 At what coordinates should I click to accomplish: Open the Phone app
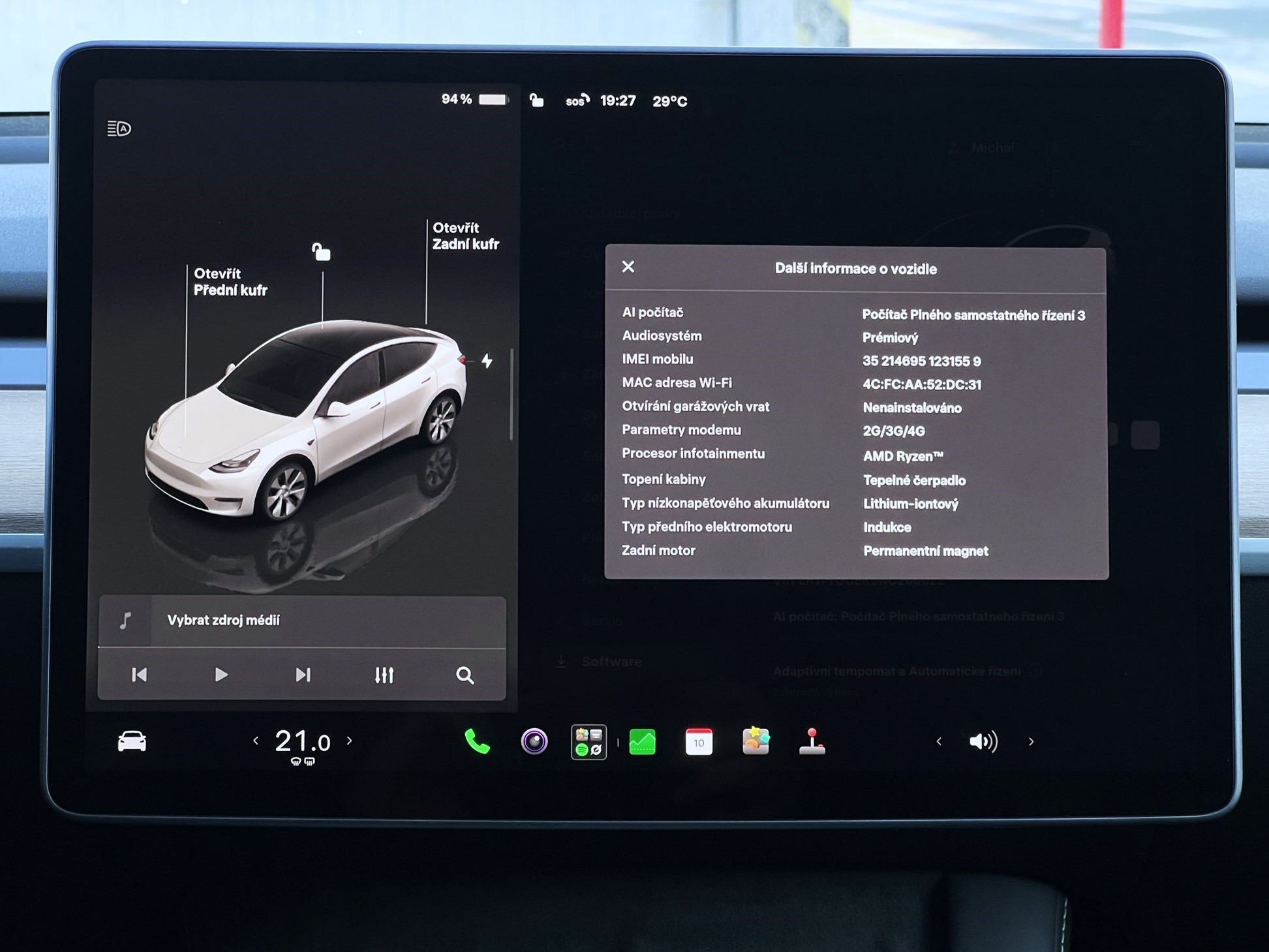click(x=477, y=742)
